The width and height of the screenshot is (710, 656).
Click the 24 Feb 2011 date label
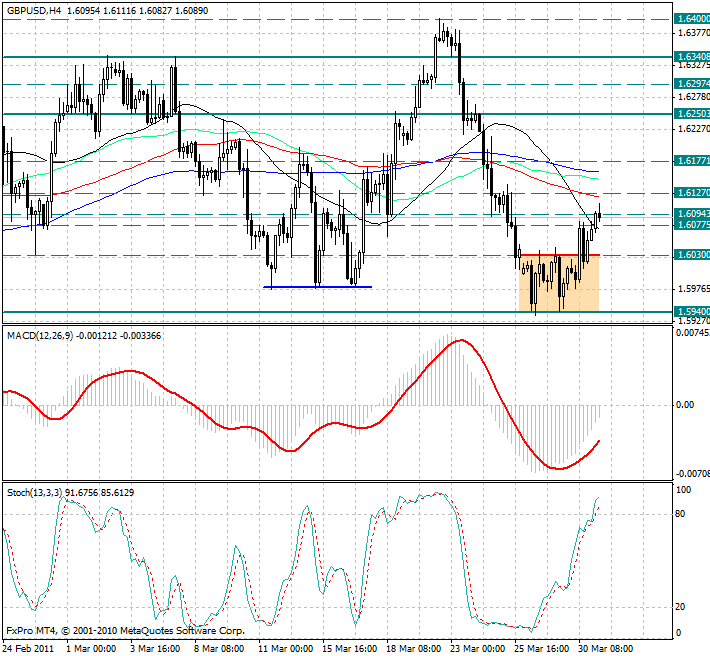click(28, 648)
